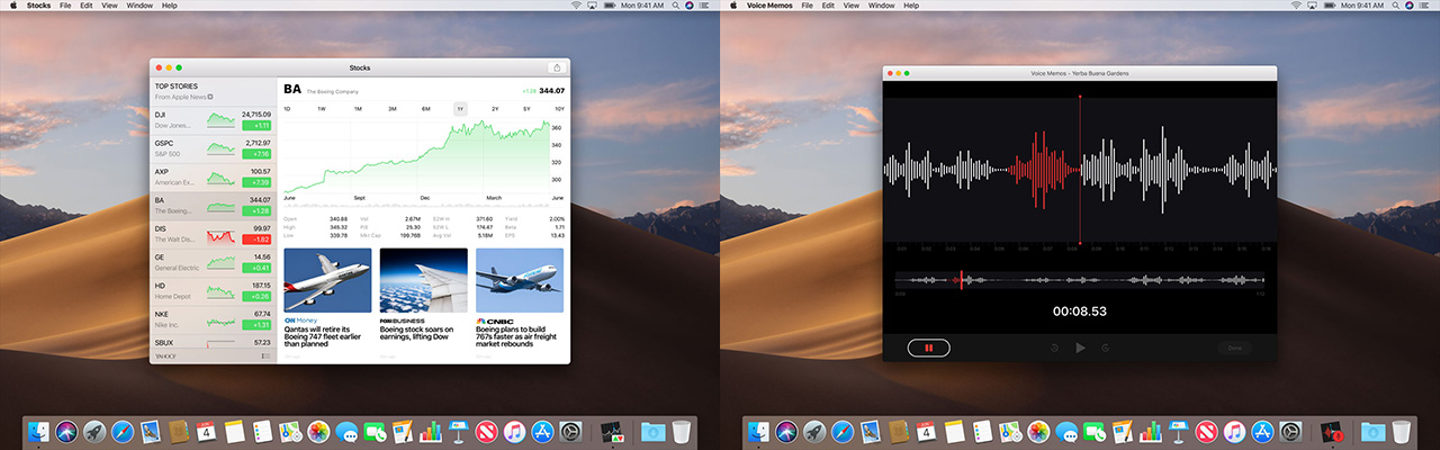Viewport: 1440px width, 450px height.
Task: Open the From Apple News link
Action: (182, 97)
